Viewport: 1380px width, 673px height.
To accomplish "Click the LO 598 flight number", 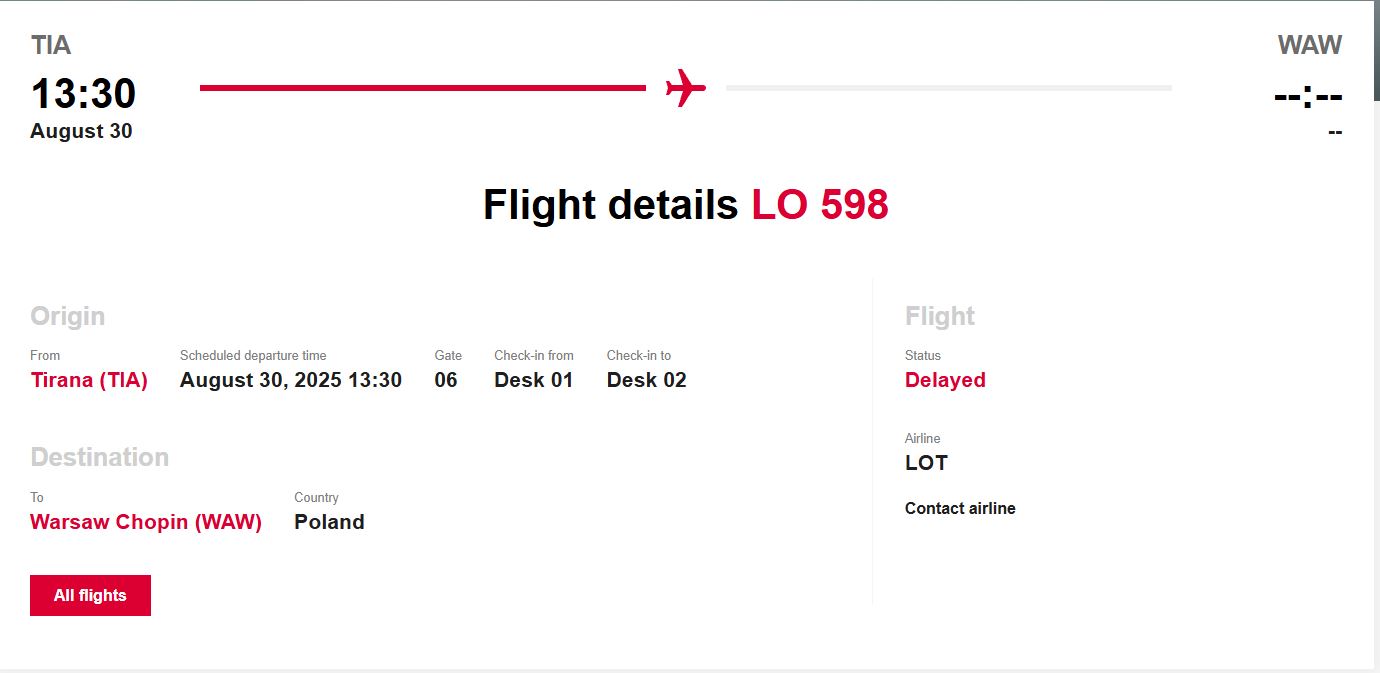I will coord(820,205).
